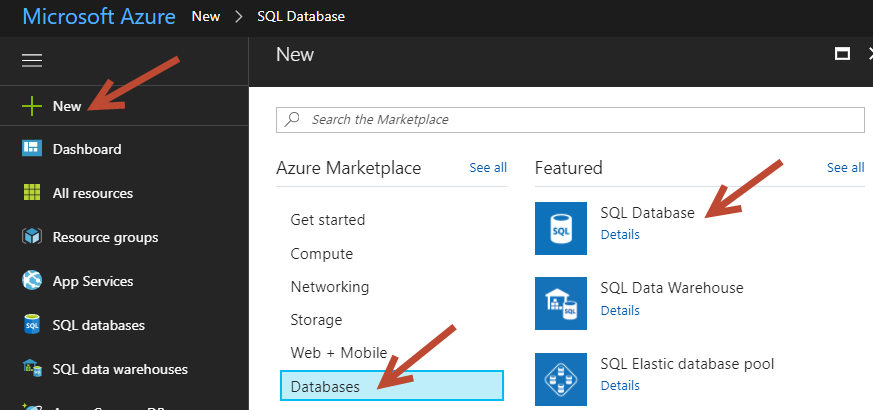Select the SQL Database featured icon
873x410 pixels.
click(x=561, y=228)
